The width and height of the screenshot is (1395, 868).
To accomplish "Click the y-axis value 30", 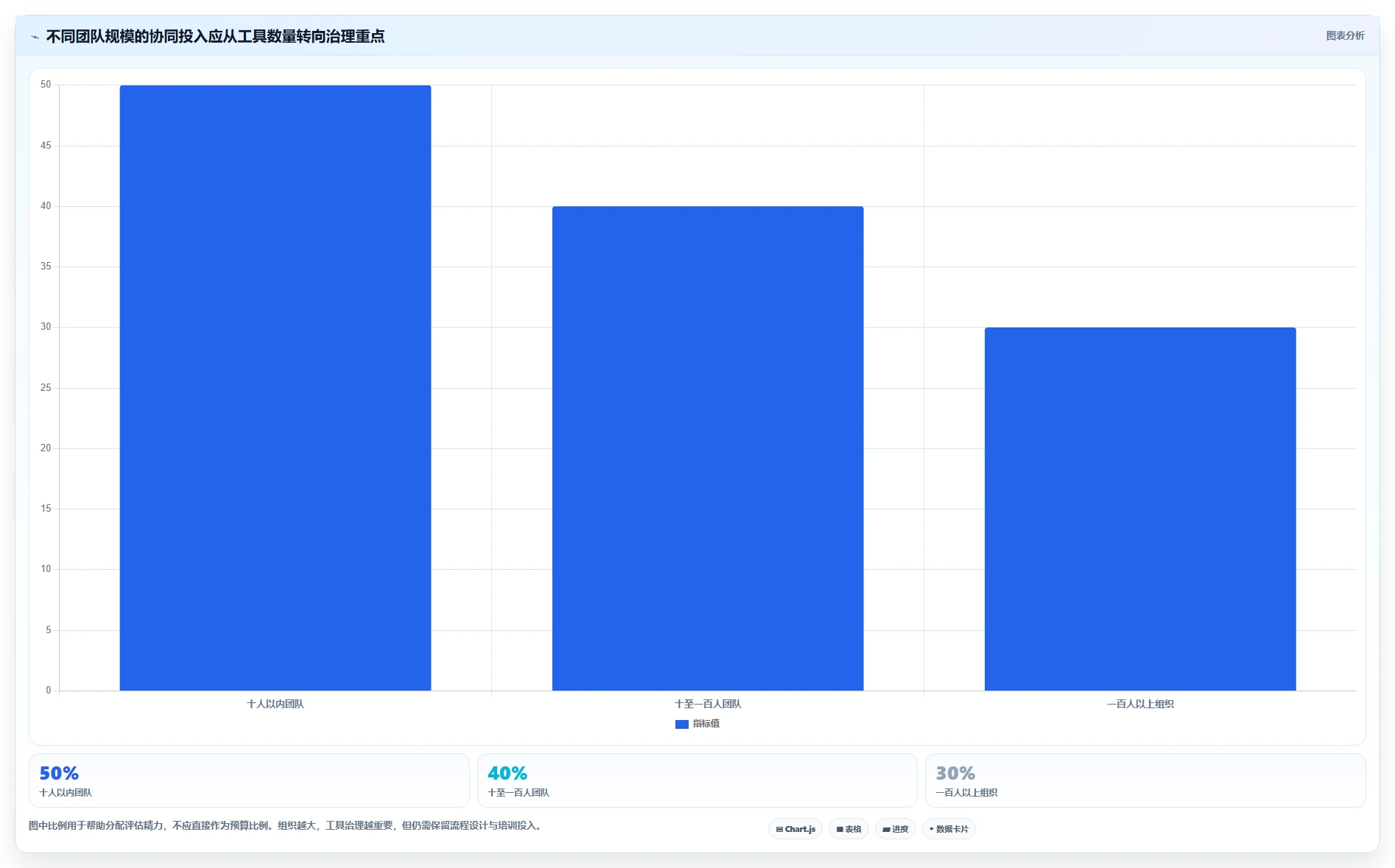I will 46,327.
